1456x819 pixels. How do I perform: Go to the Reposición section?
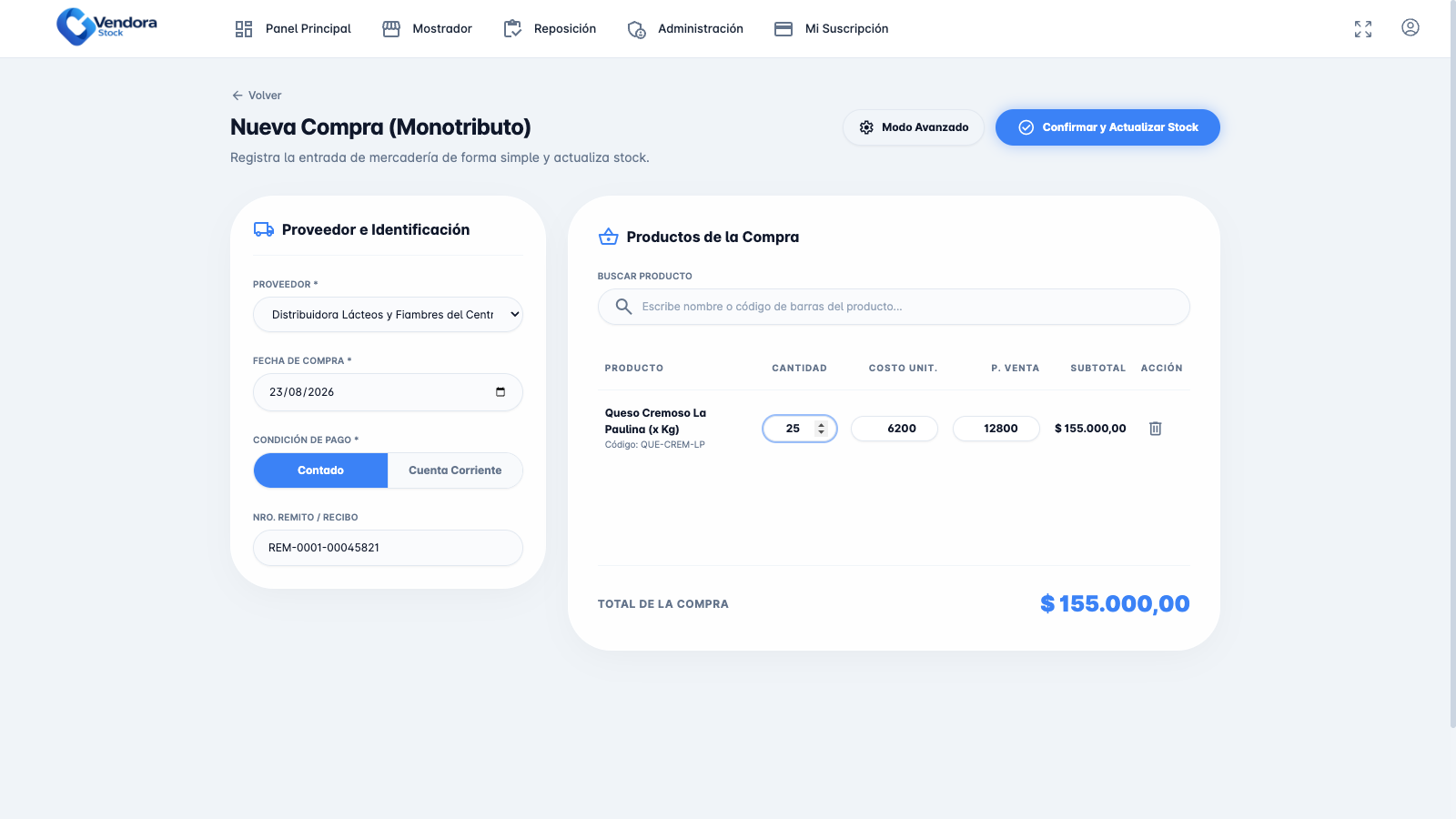coord(550,29)
